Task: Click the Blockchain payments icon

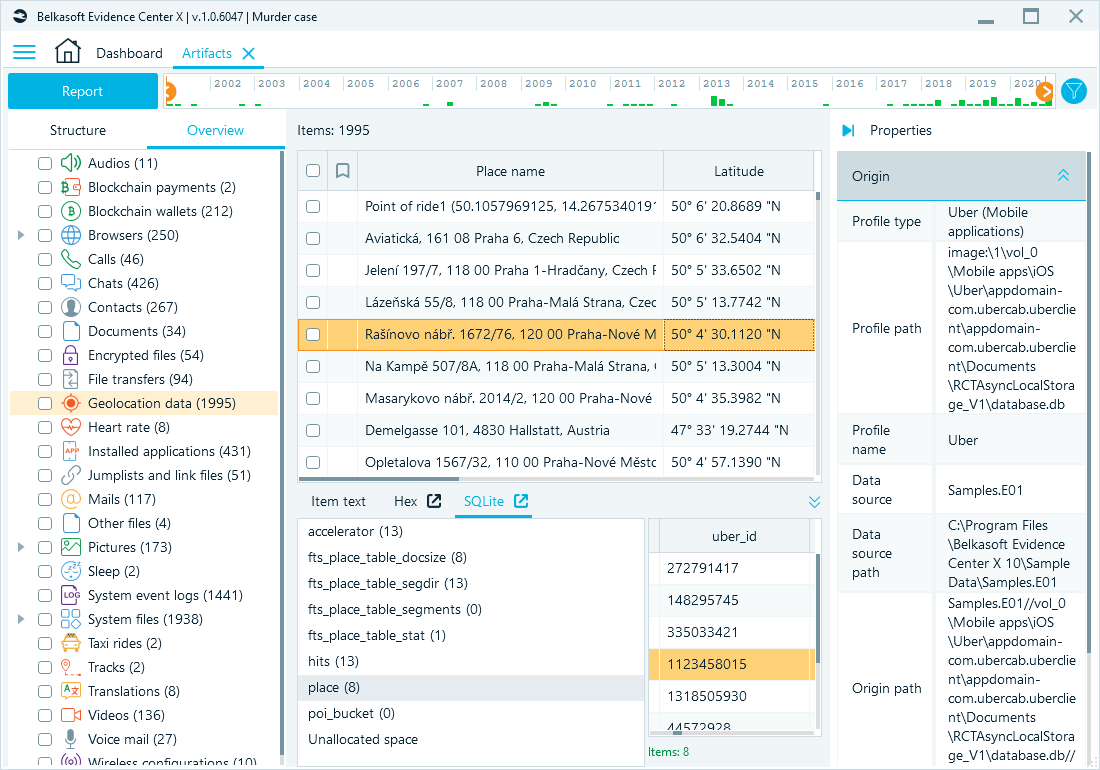Action: tap(71, 187)
